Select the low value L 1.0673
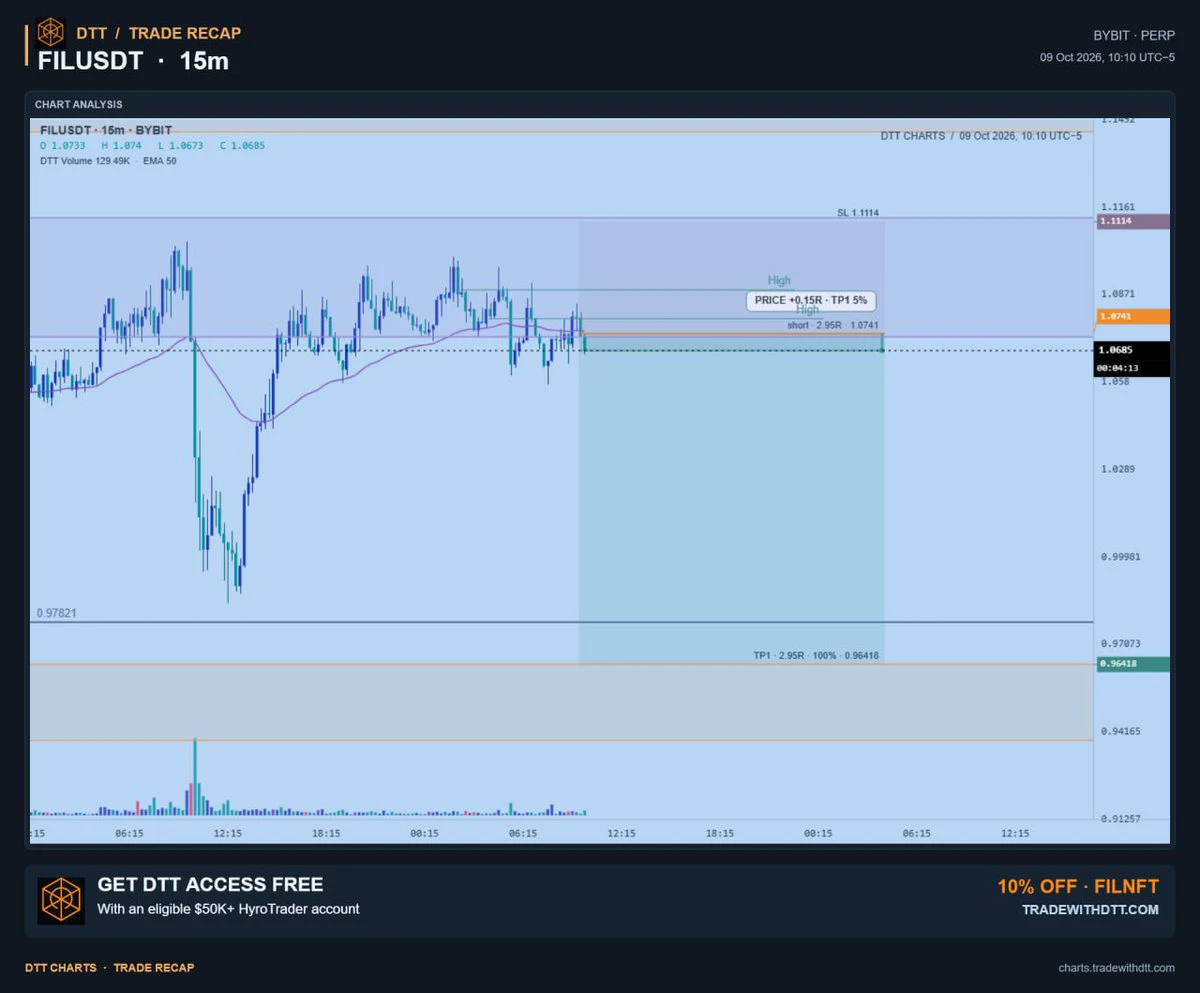 point(180,145)
